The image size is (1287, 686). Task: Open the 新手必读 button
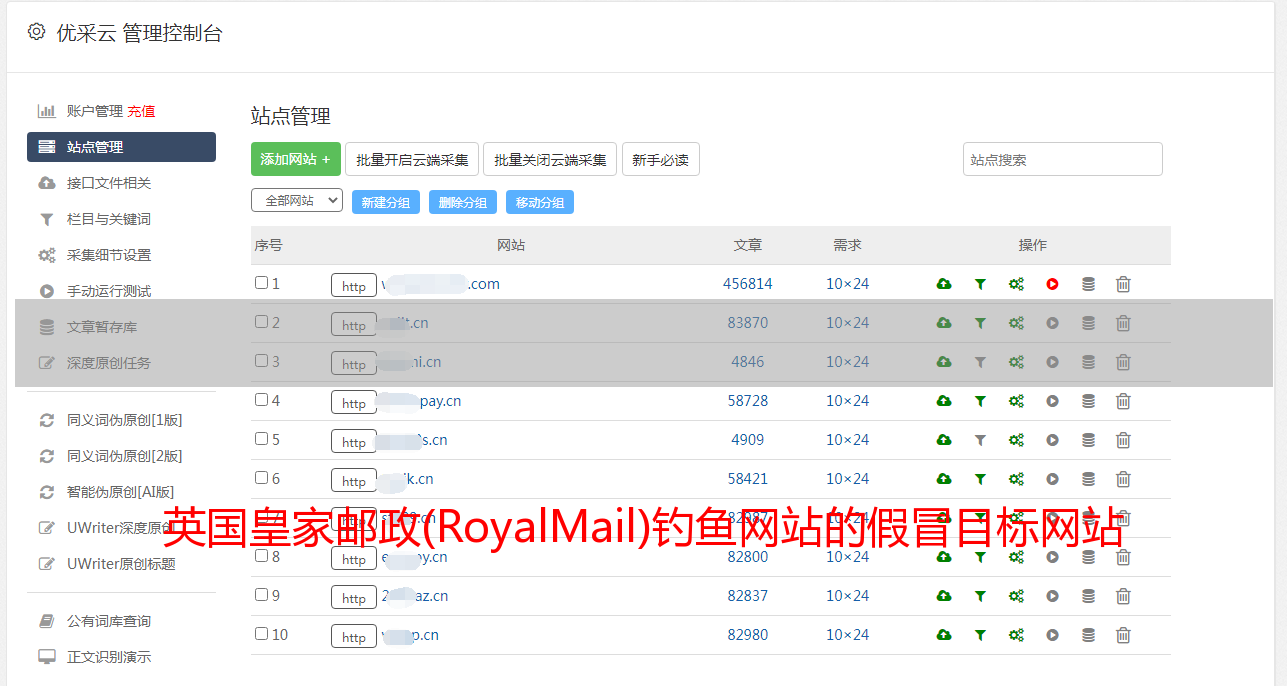tap(660, 159)
